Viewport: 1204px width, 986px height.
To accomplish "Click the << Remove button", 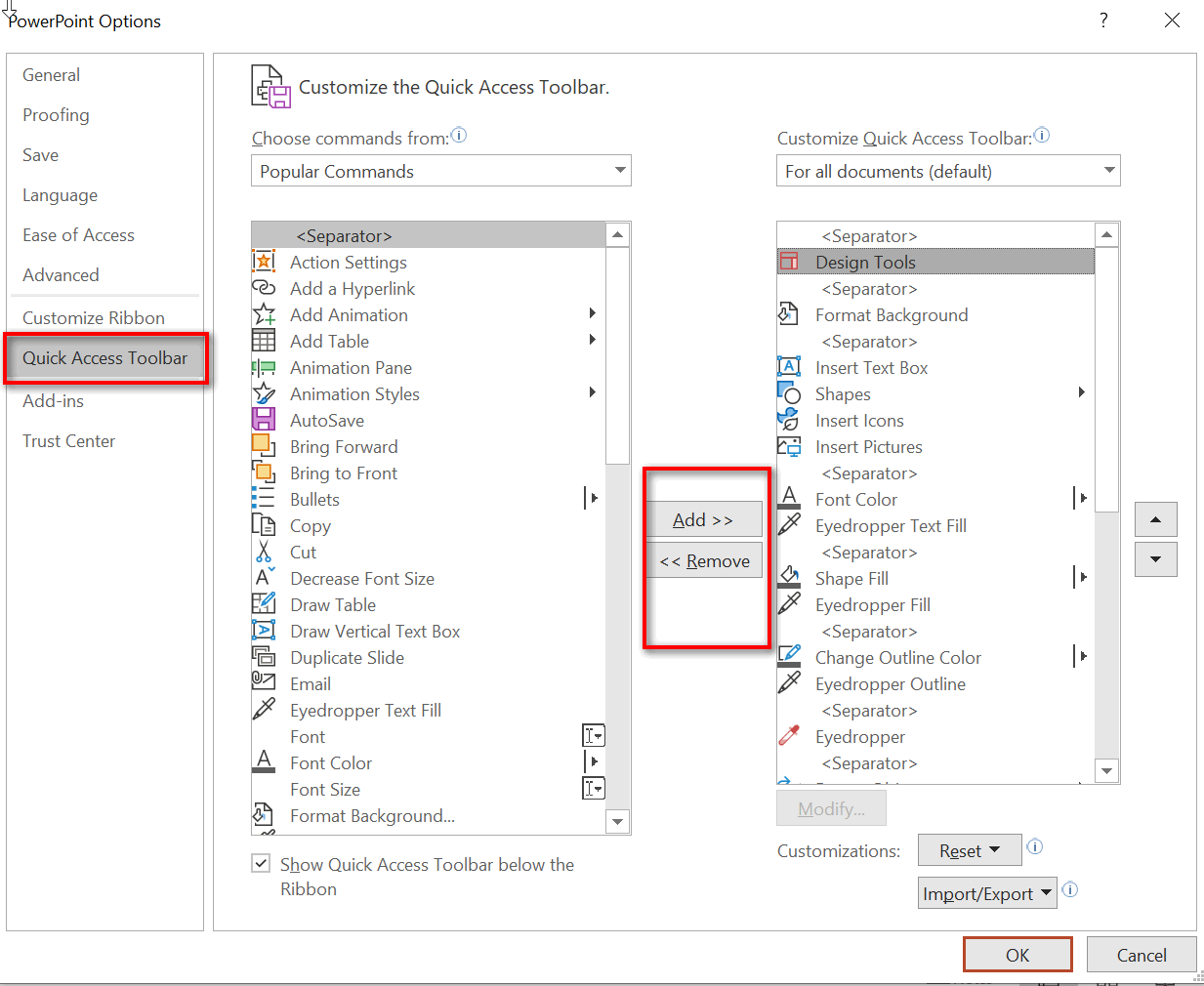I will pyautogui.click(x=704, y=561).
